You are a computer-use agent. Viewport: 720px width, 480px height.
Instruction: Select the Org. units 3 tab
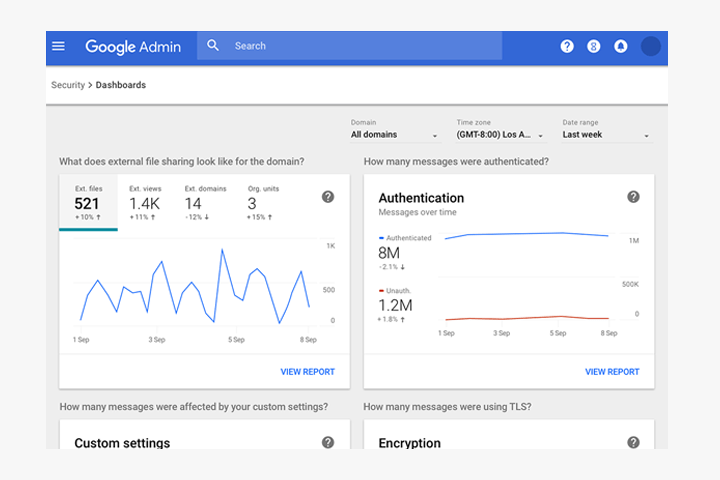click(x=263, y=203)
